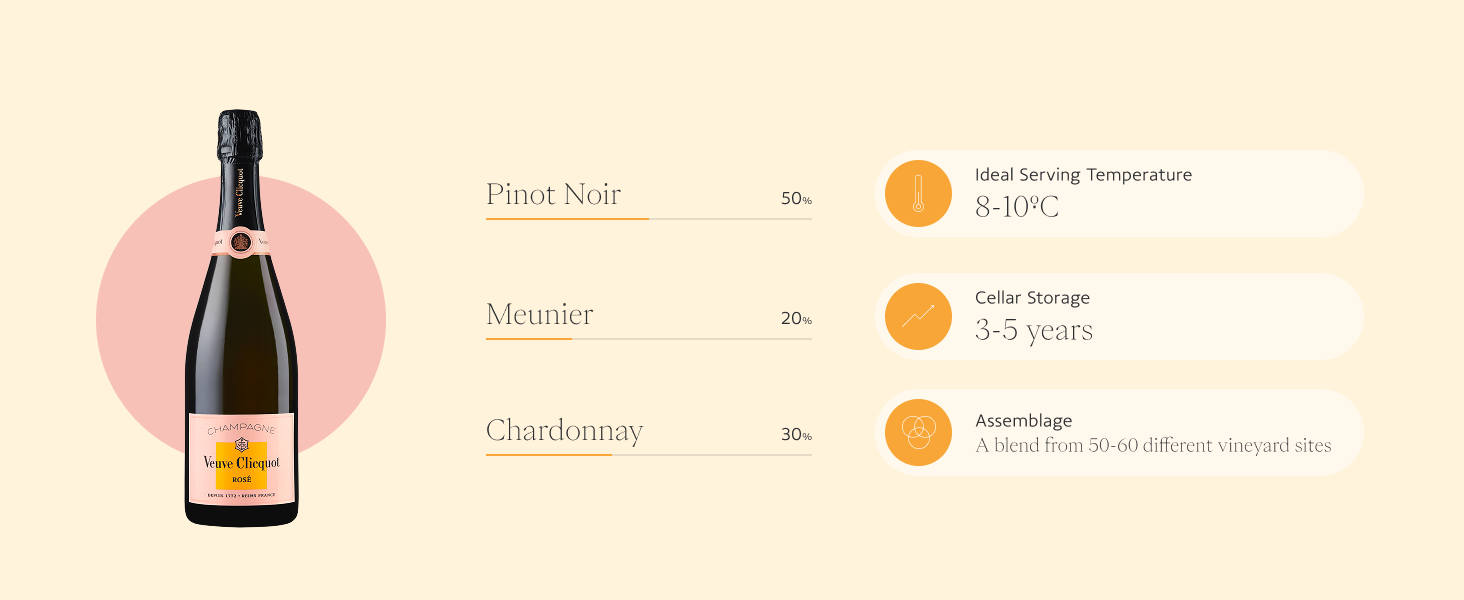The width and height of the screenshot is (1464, 600).
Task: Click the black foil bottle top
Action: click(240, 135)
